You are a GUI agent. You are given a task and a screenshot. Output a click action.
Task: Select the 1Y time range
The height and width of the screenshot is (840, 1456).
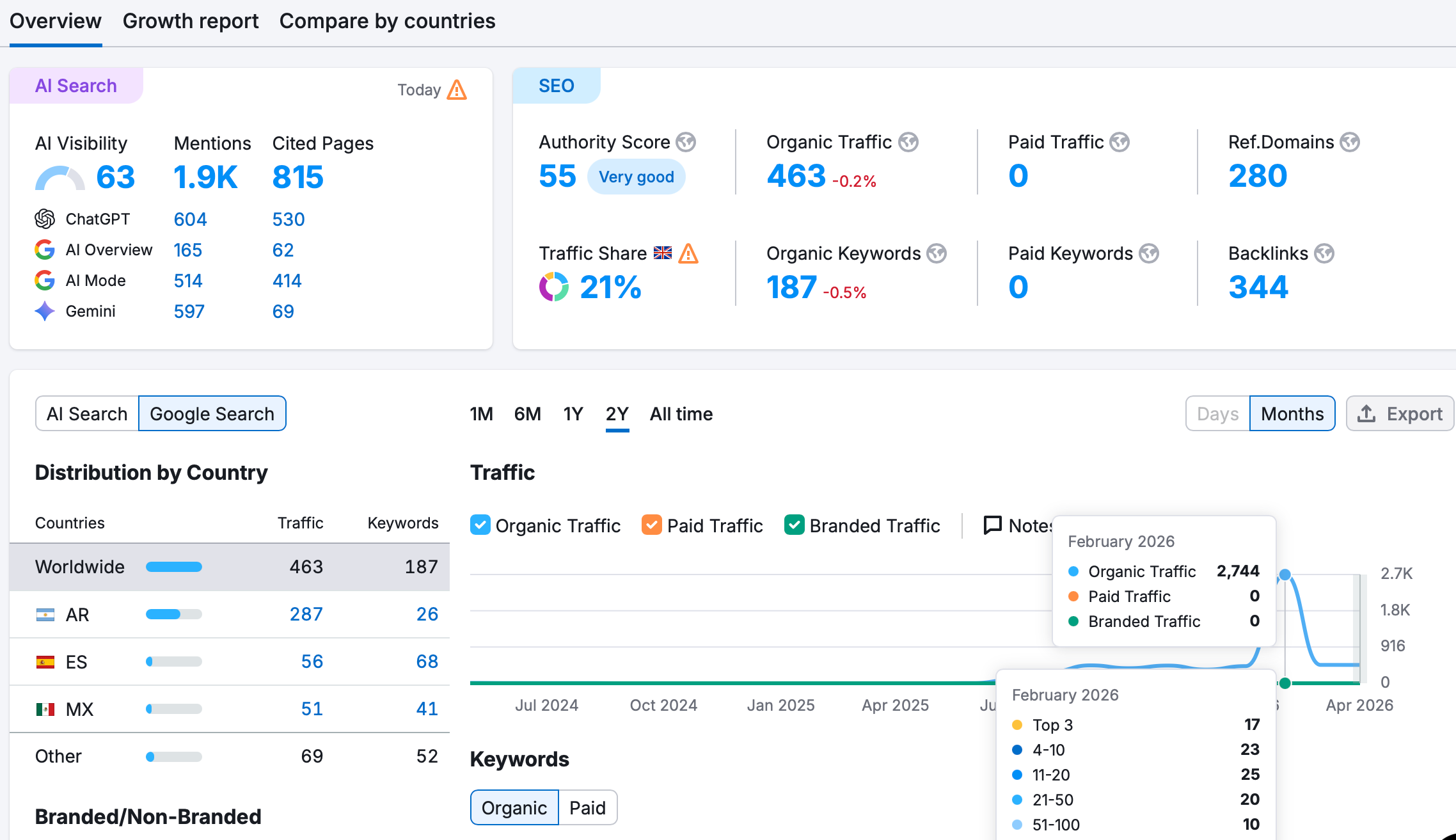point(573,414)
